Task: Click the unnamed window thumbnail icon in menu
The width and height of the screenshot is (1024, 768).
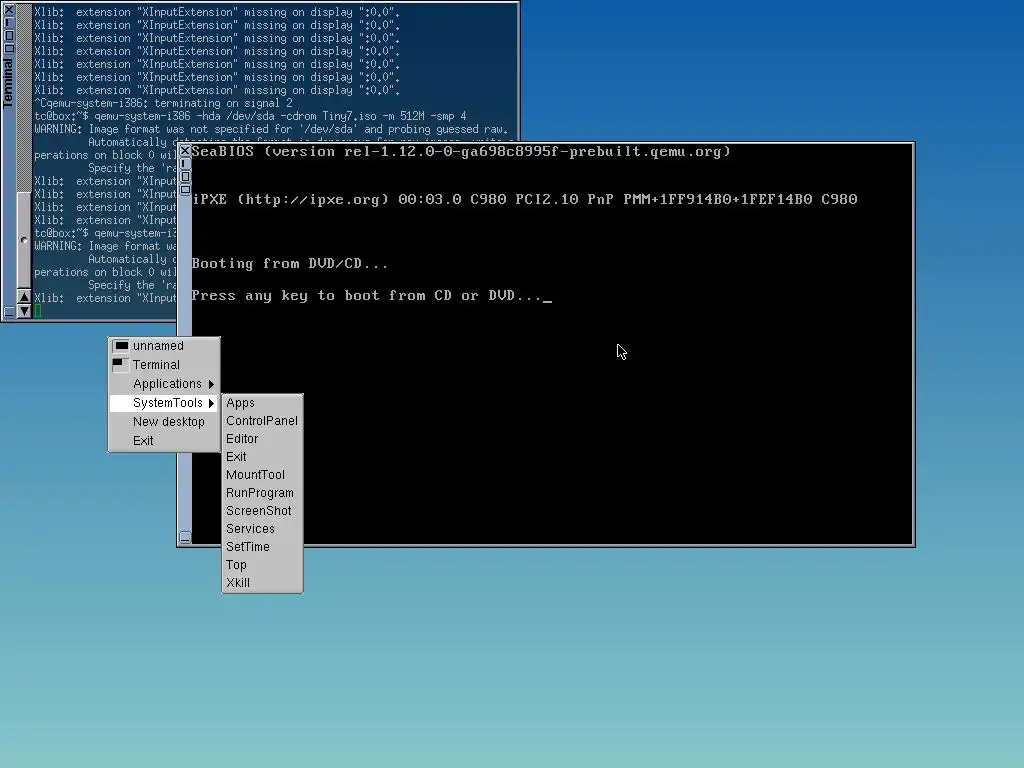Action: pos(121,346)
